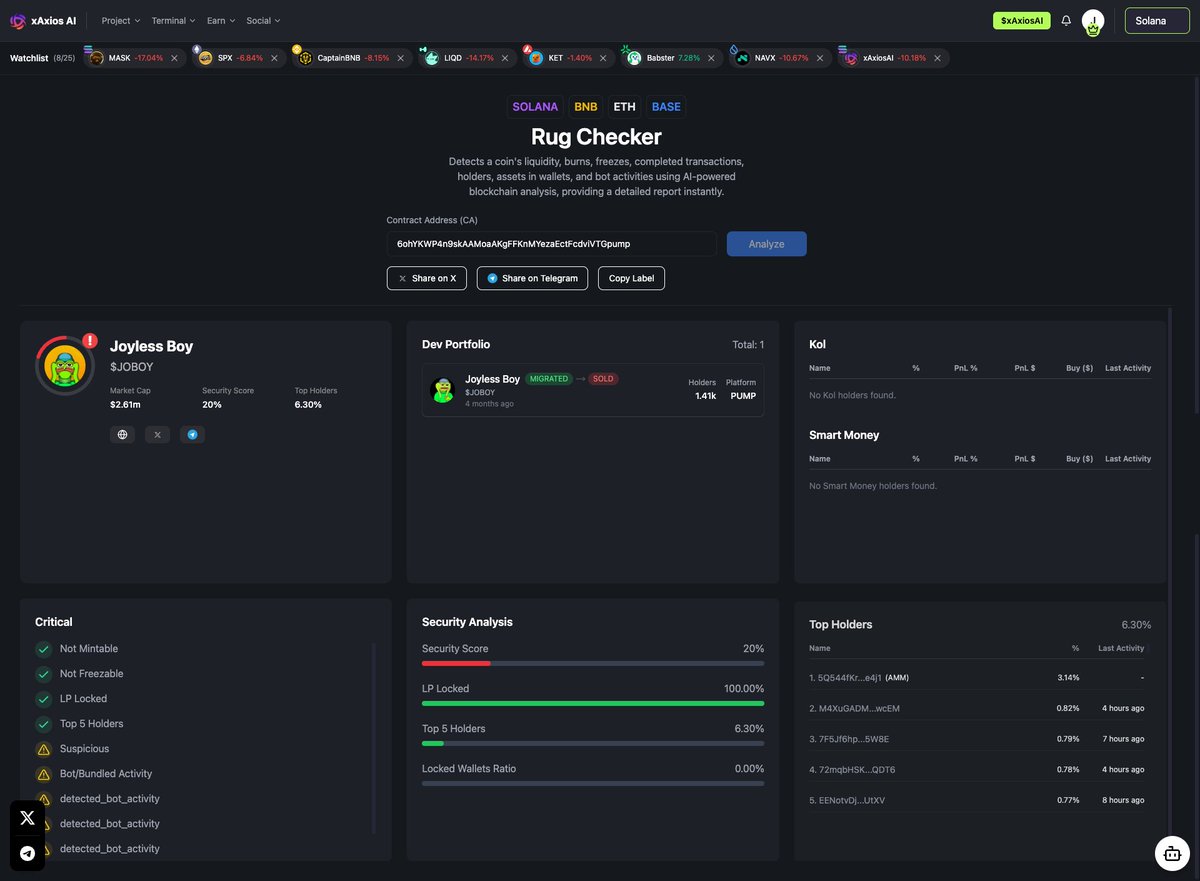Open SPX token icon in watchlist
The width and height of the screenshot is (1200, 881).
(205, 58)
